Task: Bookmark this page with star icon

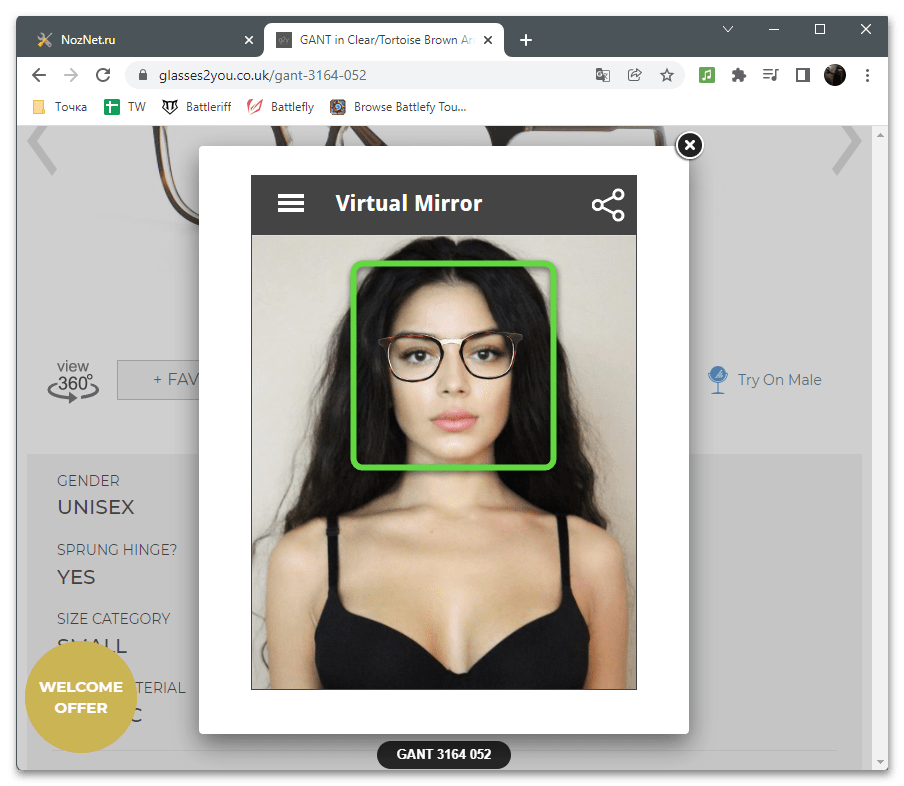Action: pyautogui.click(x=667, y=75)
